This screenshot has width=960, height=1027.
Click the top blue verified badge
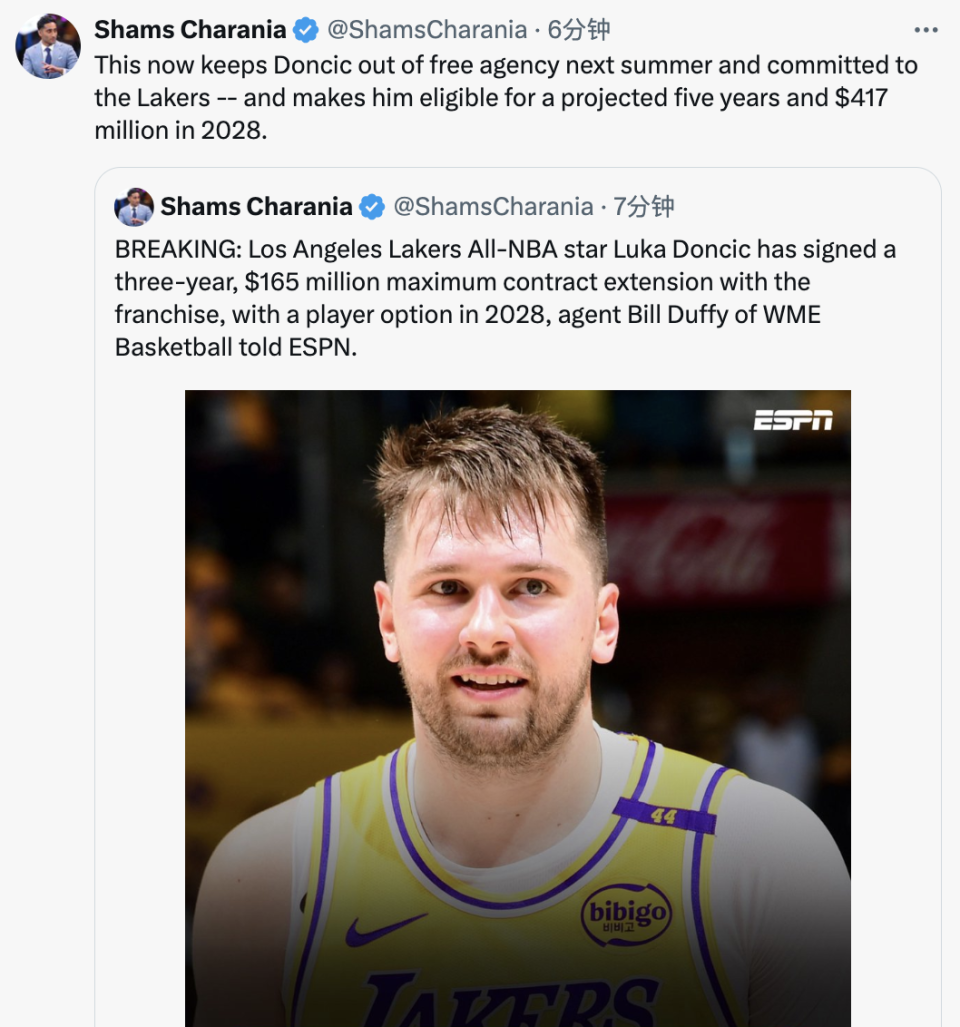click(x=305, y=30)
